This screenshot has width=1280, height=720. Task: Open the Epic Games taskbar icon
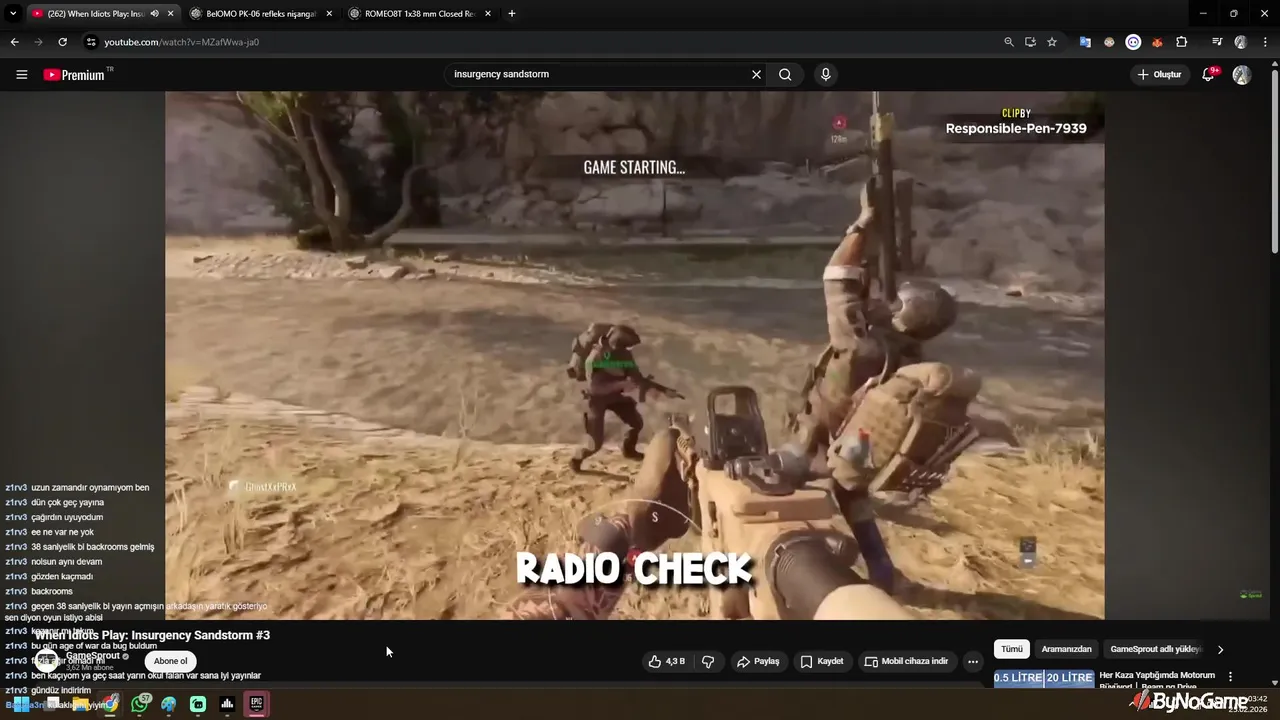257,704
